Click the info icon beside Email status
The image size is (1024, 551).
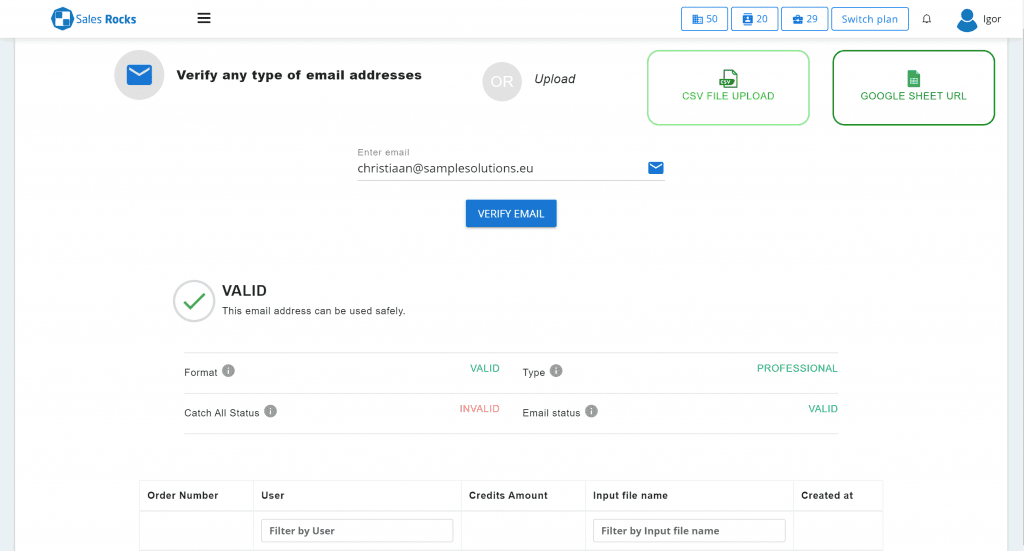591,411
